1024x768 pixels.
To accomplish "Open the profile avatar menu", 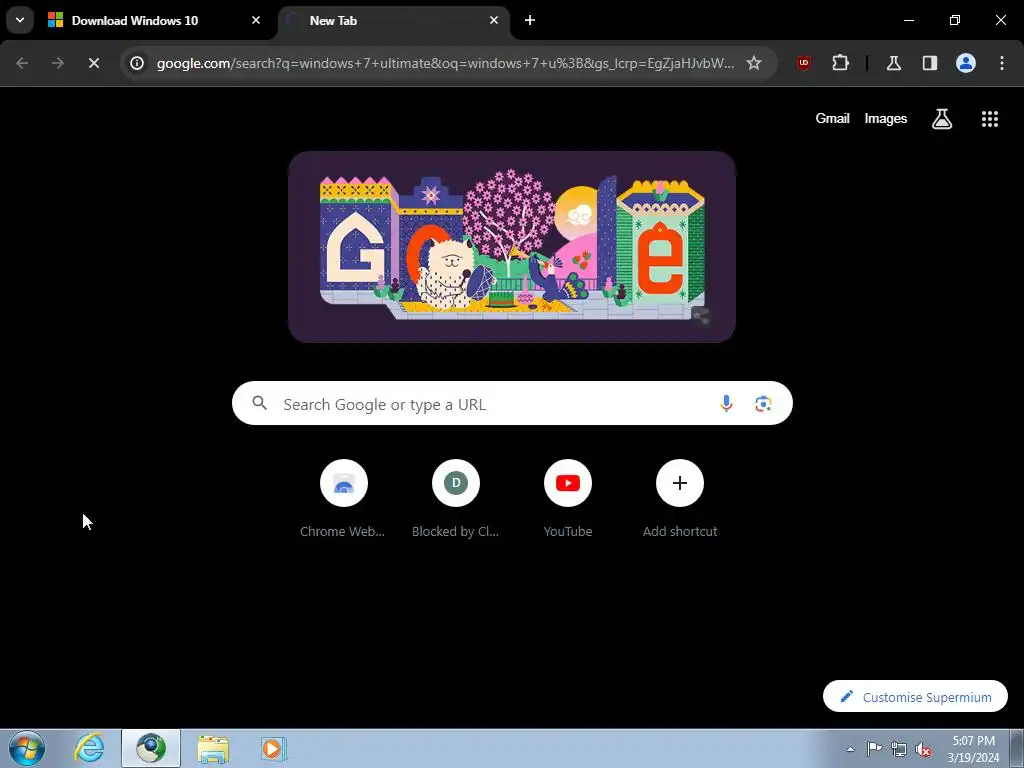I will pos(966,63).
